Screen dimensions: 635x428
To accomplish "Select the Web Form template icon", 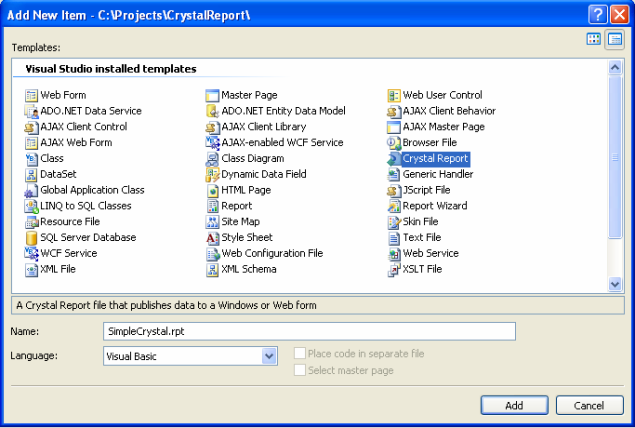I will 31,95.
